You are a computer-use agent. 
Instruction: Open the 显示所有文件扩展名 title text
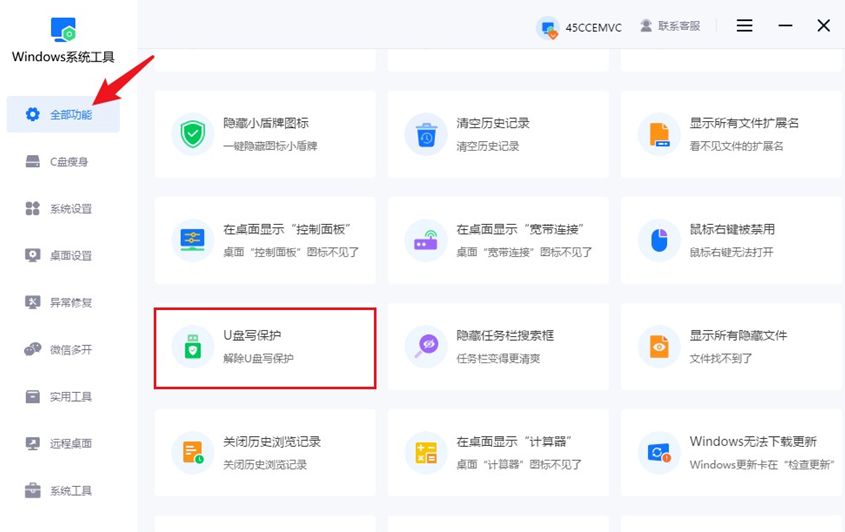click(x=744, y=123)
